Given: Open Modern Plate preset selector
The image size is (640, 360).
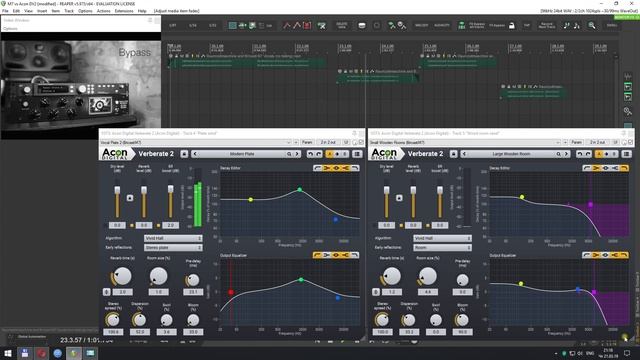Looking at the screenshot, I should click(x=242, y=154).
